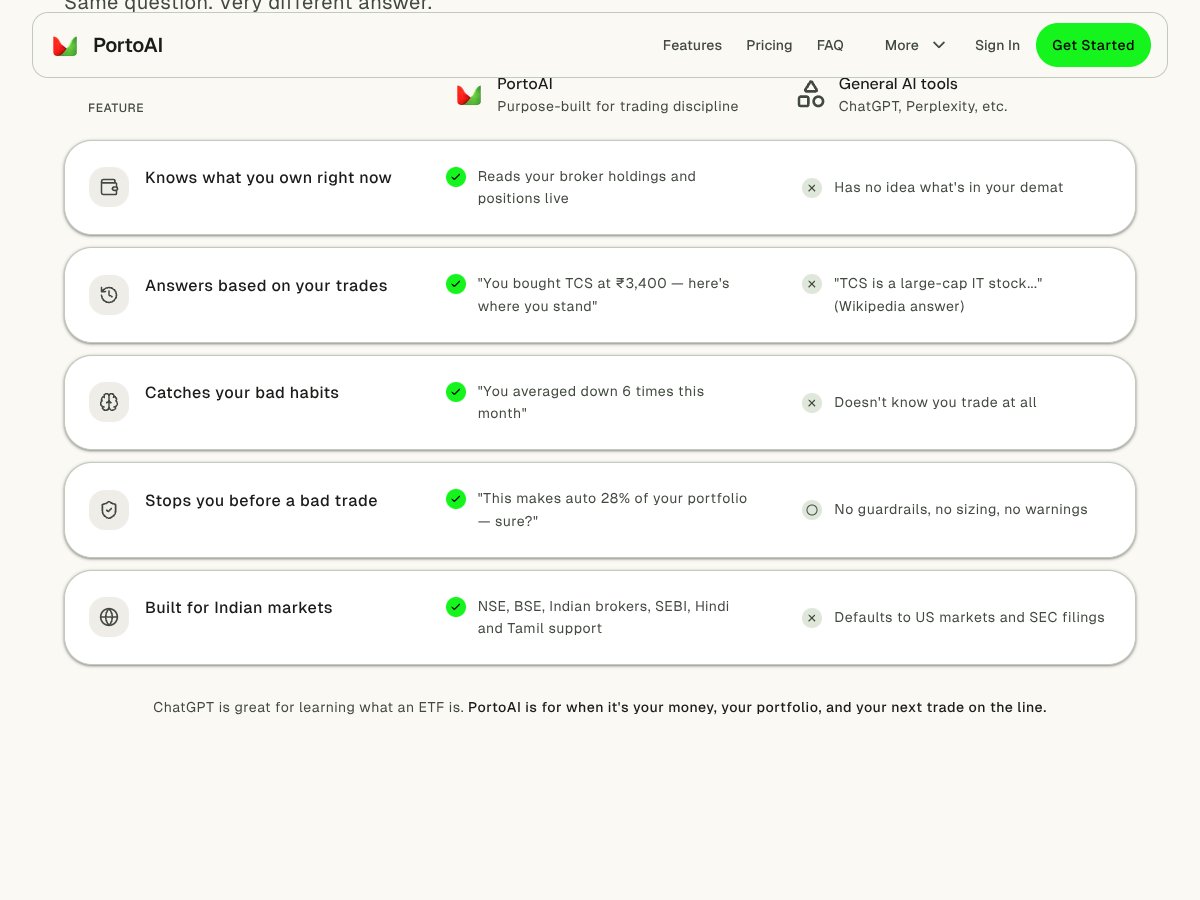The image size is (1200, 900).
Task: Click the globe icon beside Built for Indian markets
Action: tap(109, 617)
